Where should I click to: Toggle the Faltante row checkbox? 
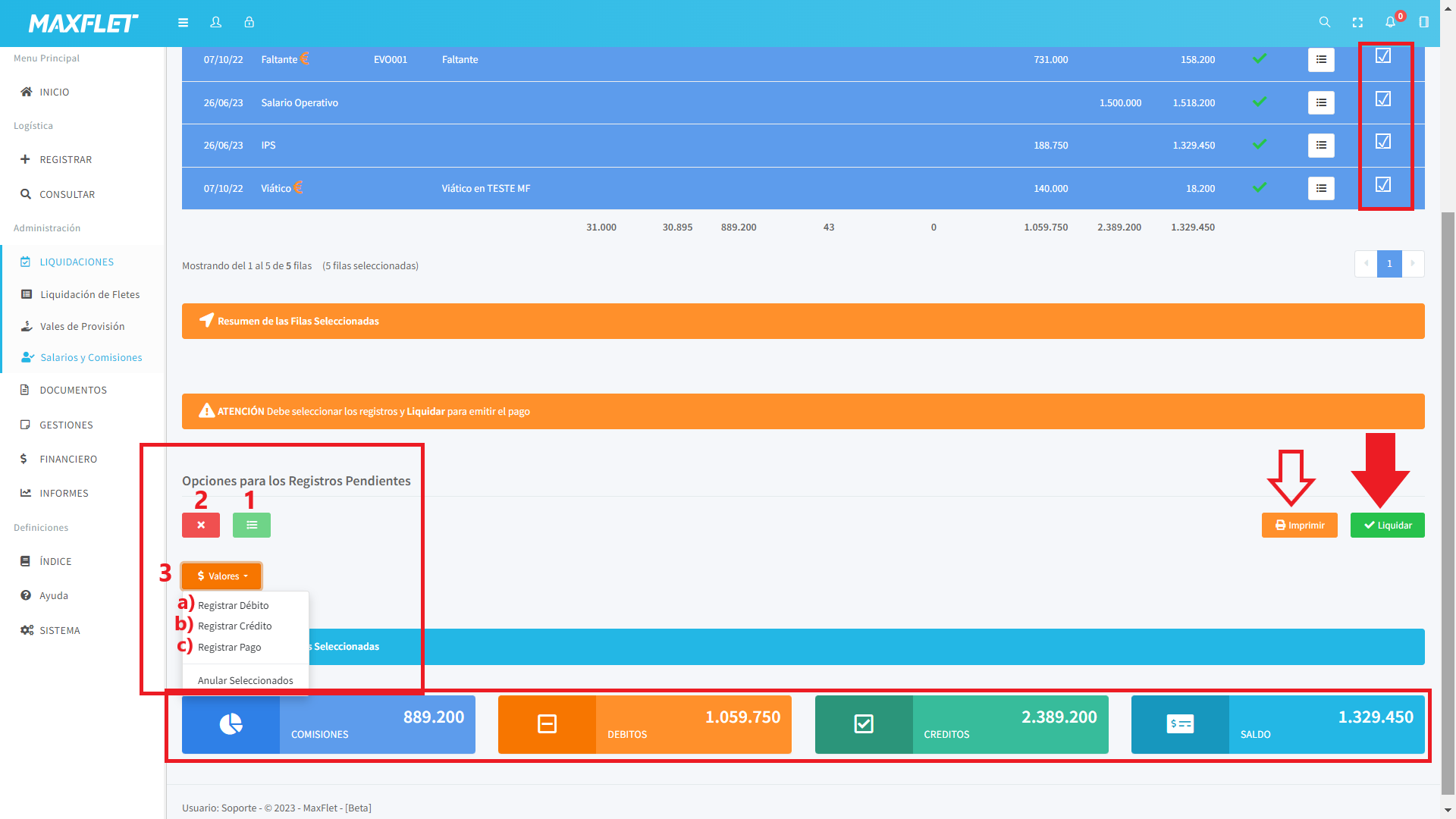click(1383, 56)
